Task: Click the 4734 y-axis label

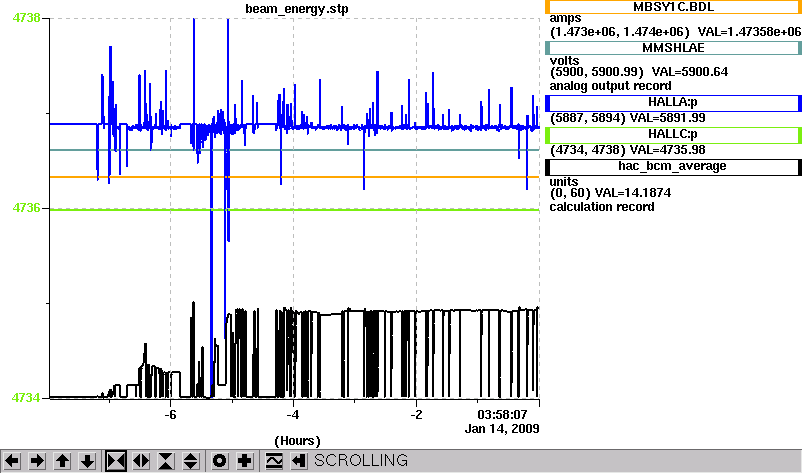Action: [x=26, y=398]
